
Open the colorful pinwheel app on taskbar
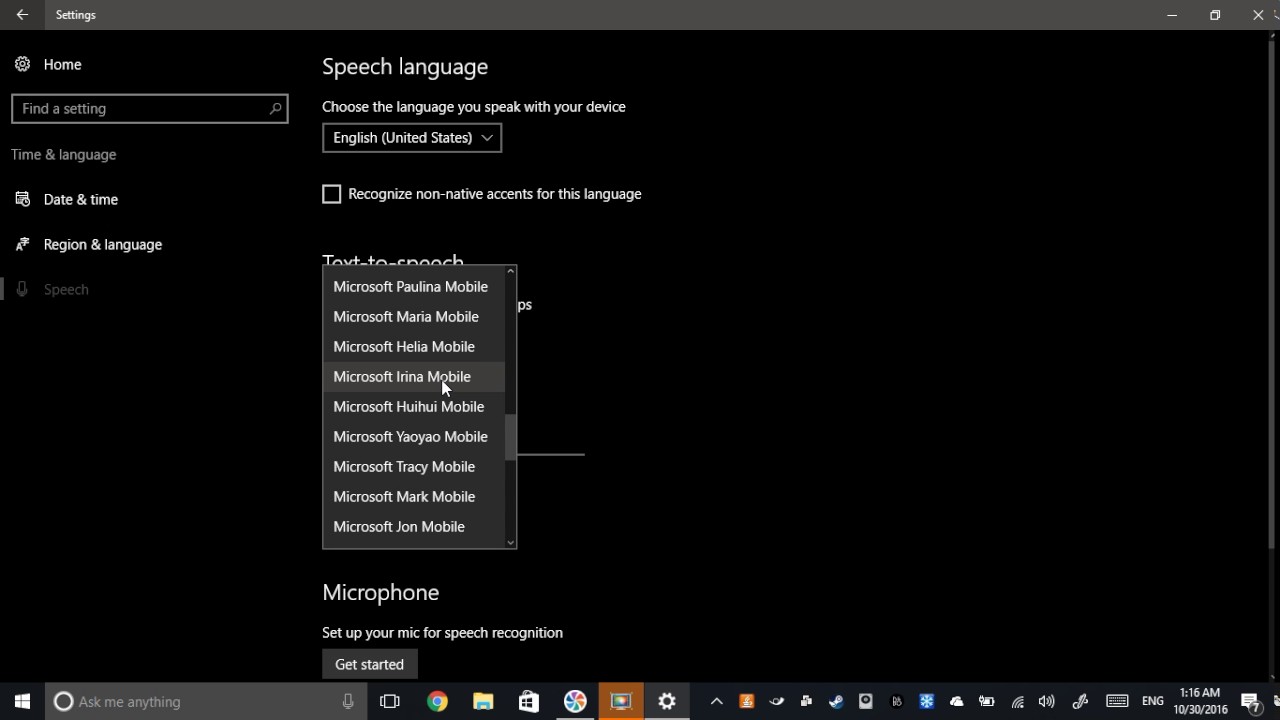coord(575,702)
